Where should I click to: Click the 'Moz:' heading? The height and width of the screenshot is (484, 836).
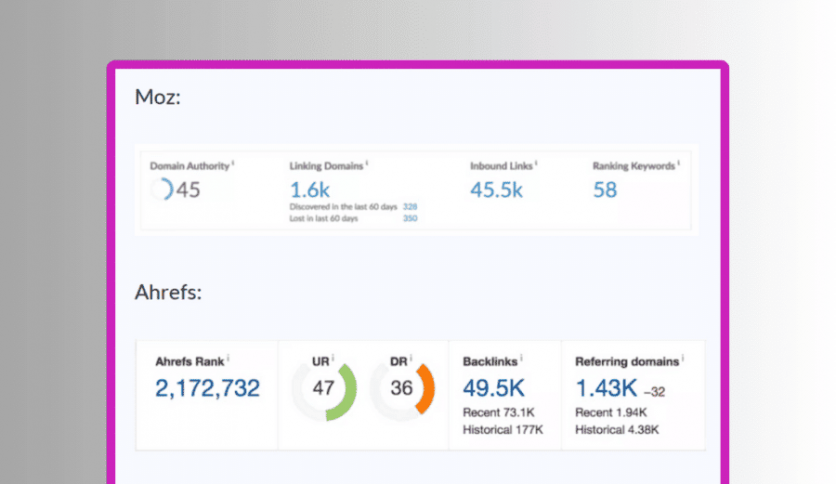coord(158,97)
